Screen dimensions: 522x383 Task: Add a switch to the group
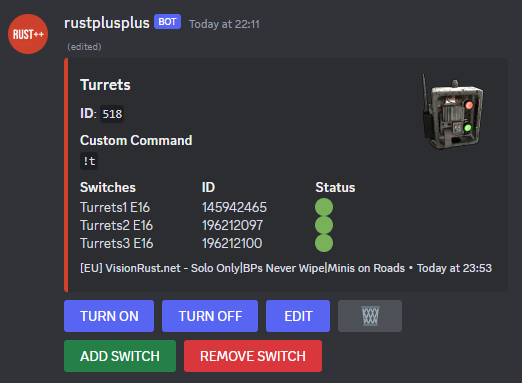coord(120,356)
